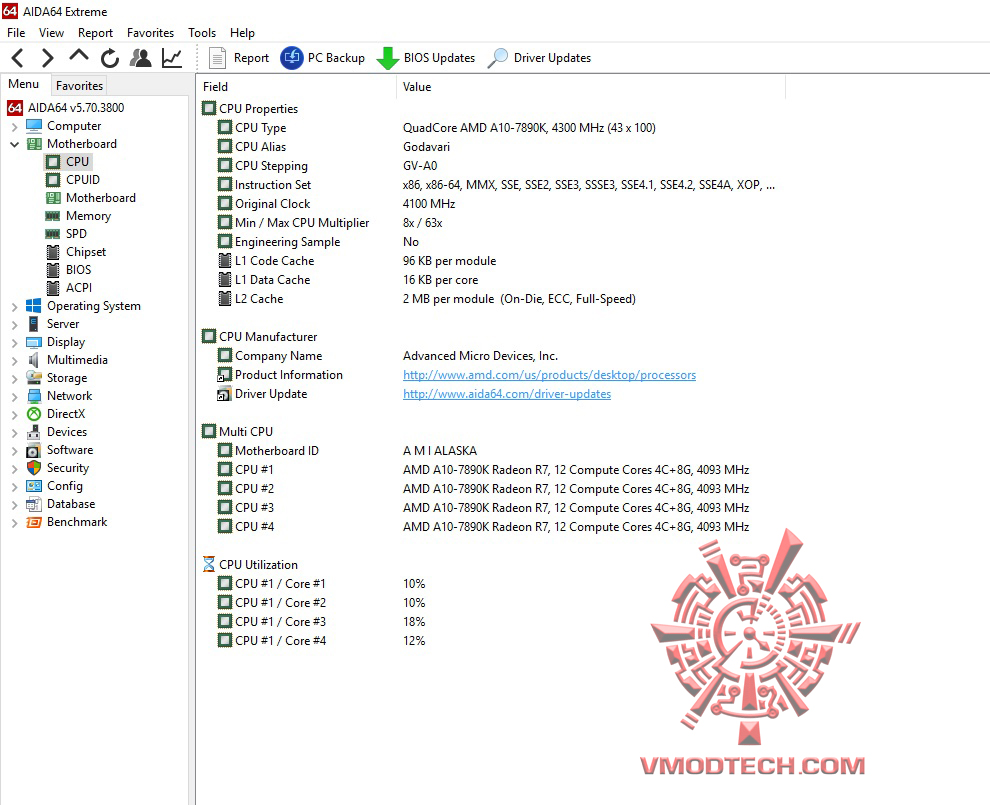Expand the Display tree node
Viewport: 990px width, 805px height.
tap(15, 343)
